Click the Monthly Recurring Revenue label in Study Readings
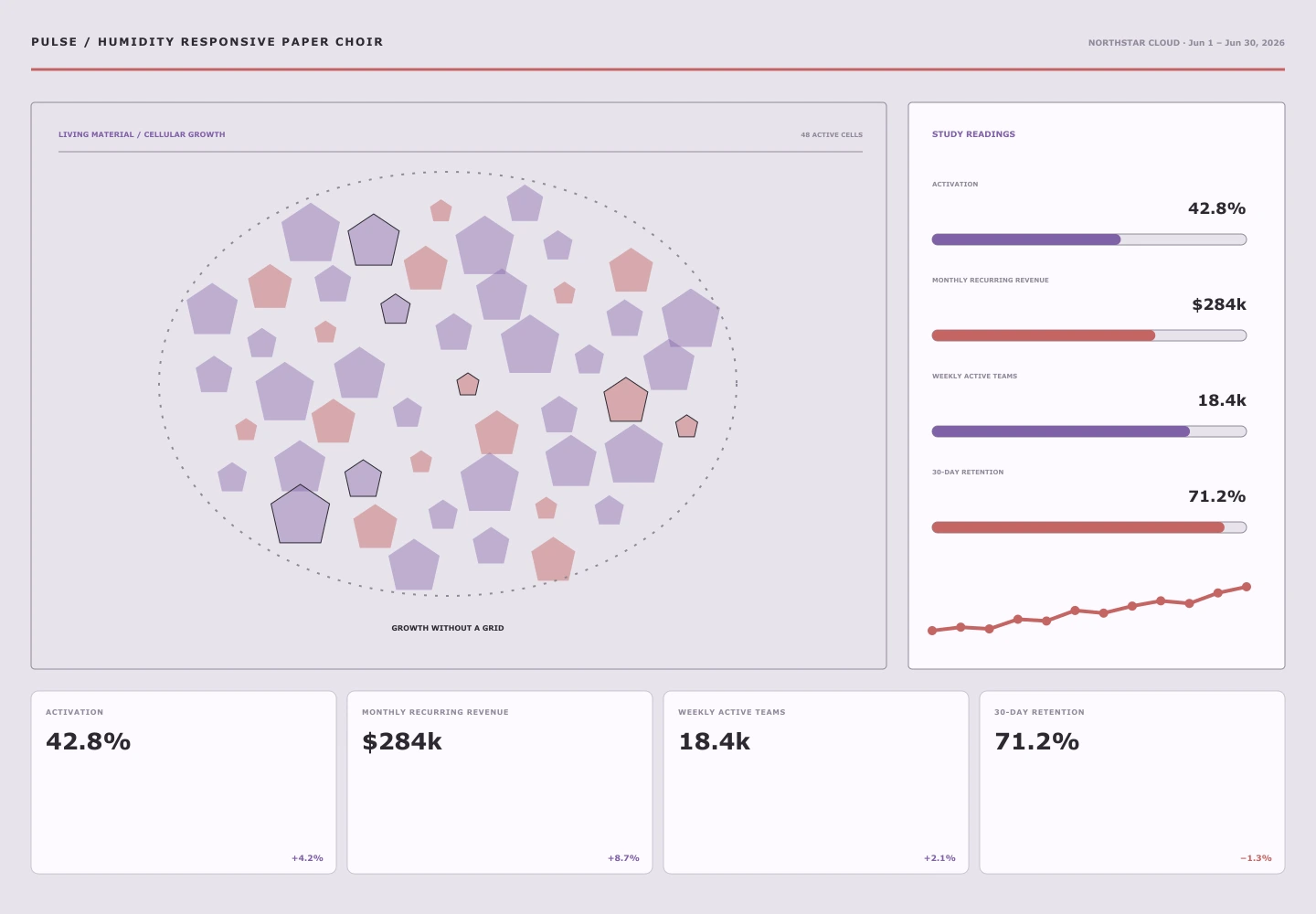The image size is (1316, 914). 990,281
